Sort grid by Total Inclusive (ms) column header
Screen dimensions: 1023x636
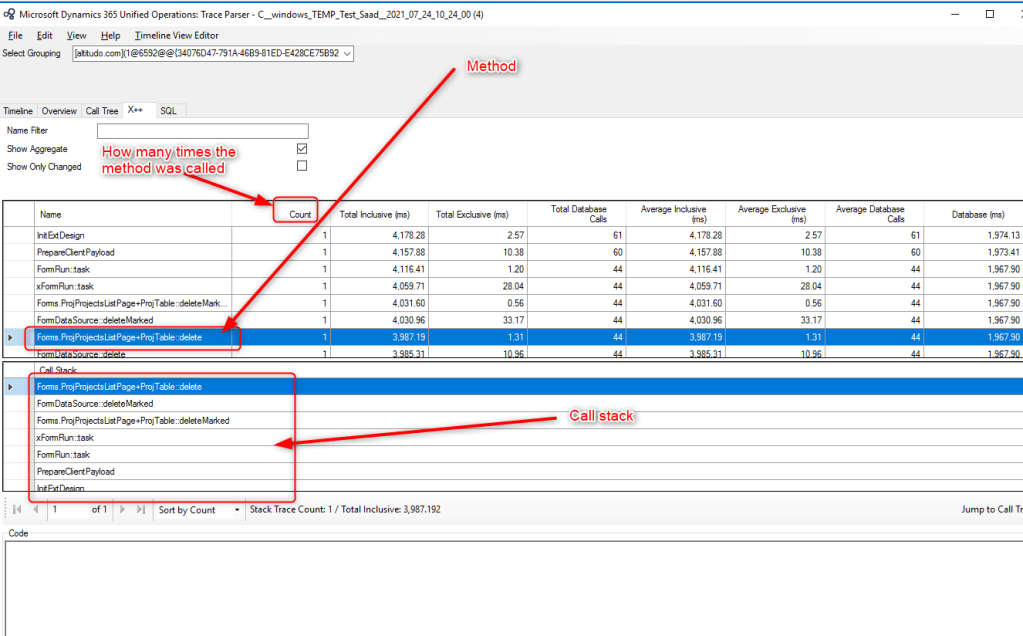(x=375, y=214)
